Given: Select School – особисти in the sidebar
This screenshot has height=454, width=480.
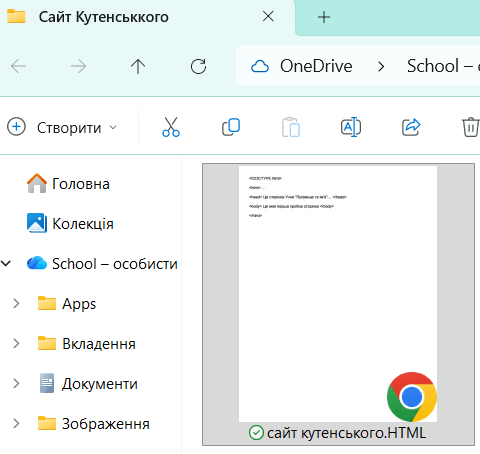Looking at the screenshot, I should coord(115,264).
